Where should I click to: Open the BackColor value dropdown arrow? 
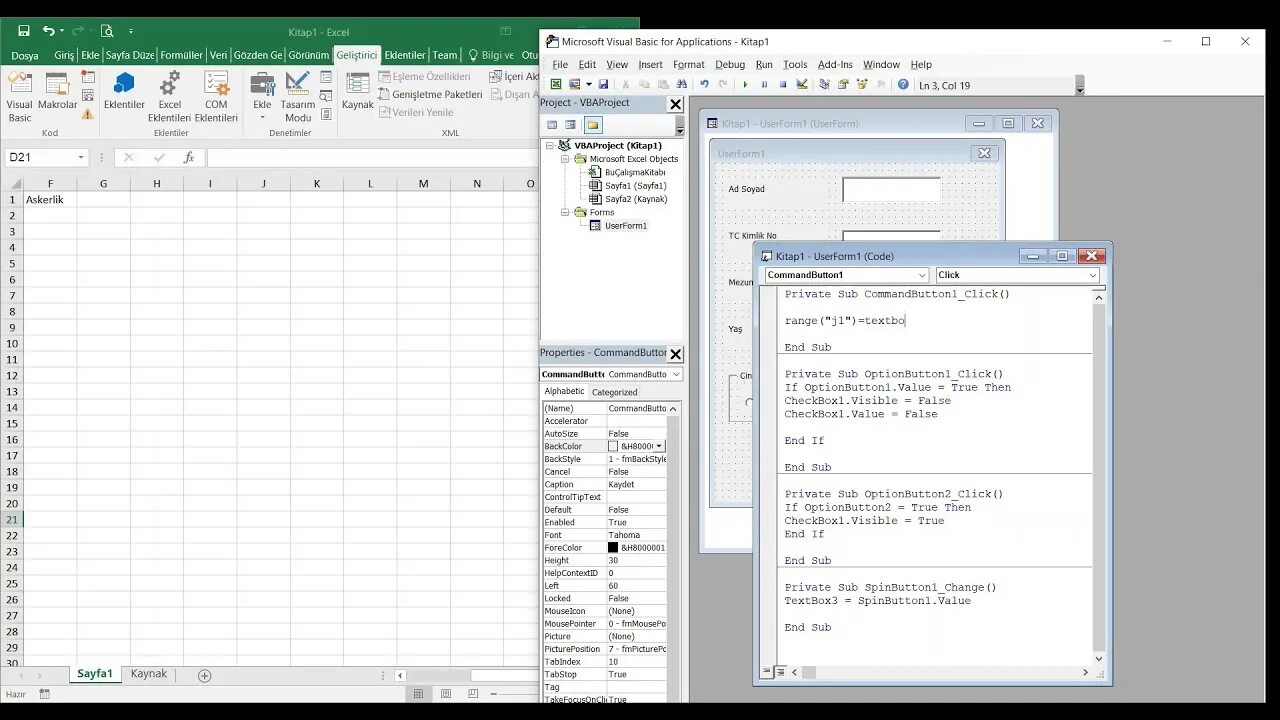click(658, 446)
